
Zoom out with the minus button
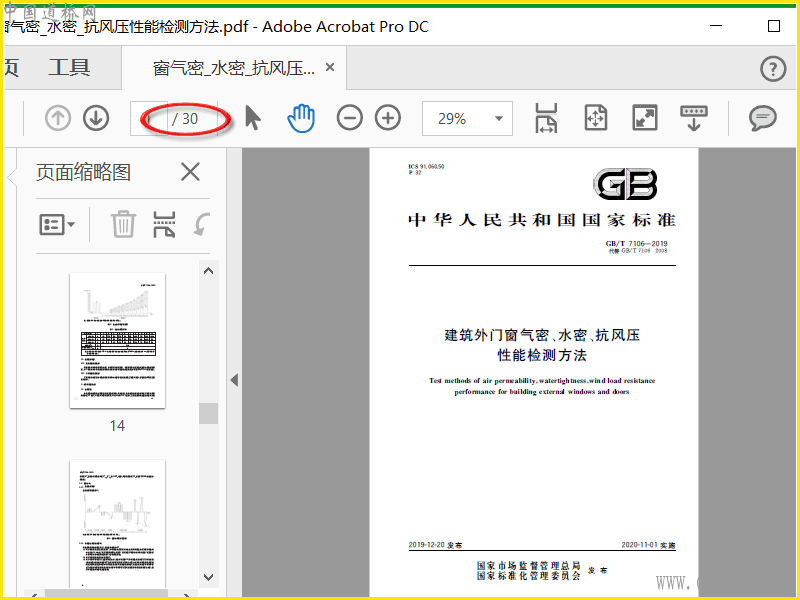click(x=349, y=118)
